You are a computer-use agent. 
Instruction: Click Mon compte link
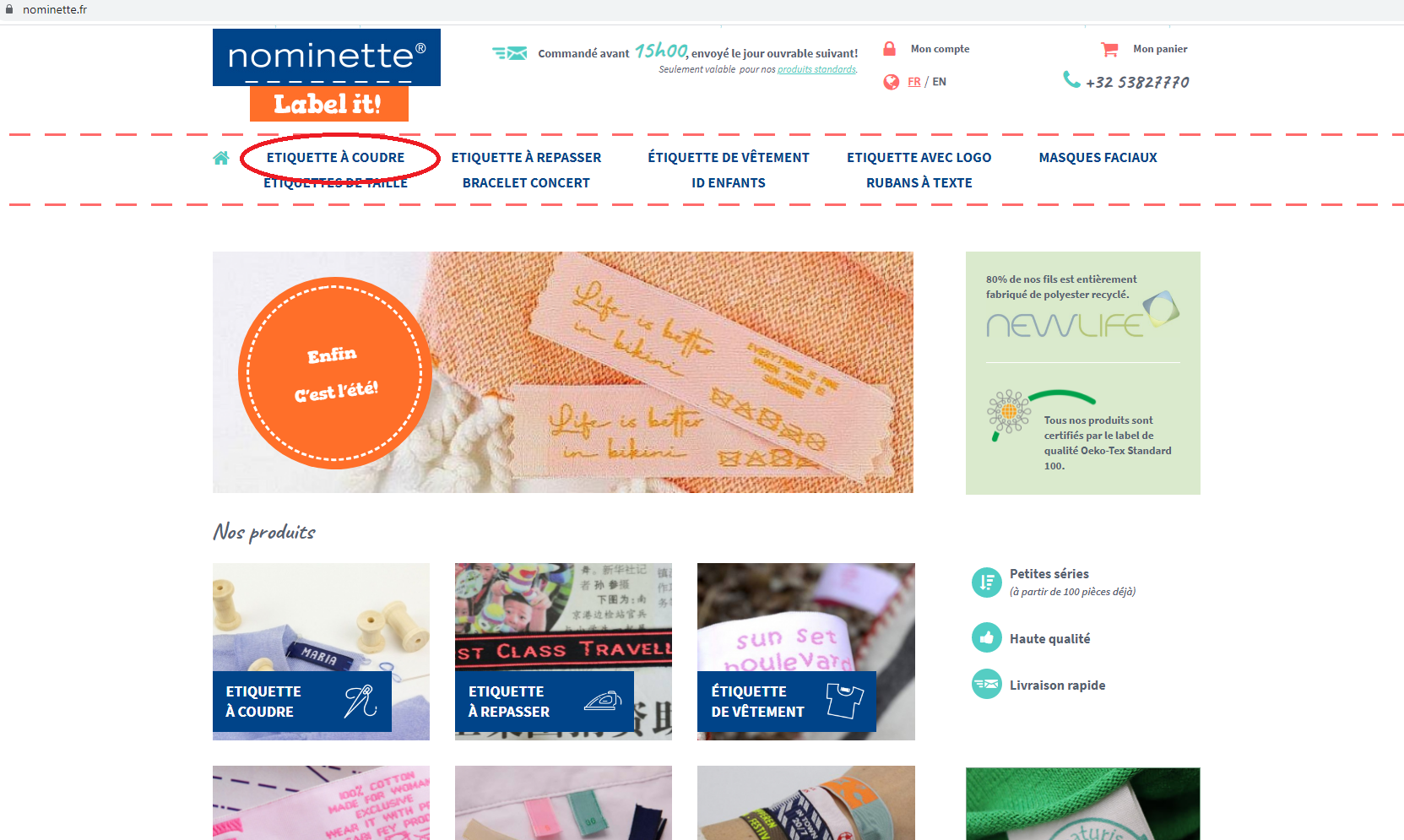click(940, 49)
